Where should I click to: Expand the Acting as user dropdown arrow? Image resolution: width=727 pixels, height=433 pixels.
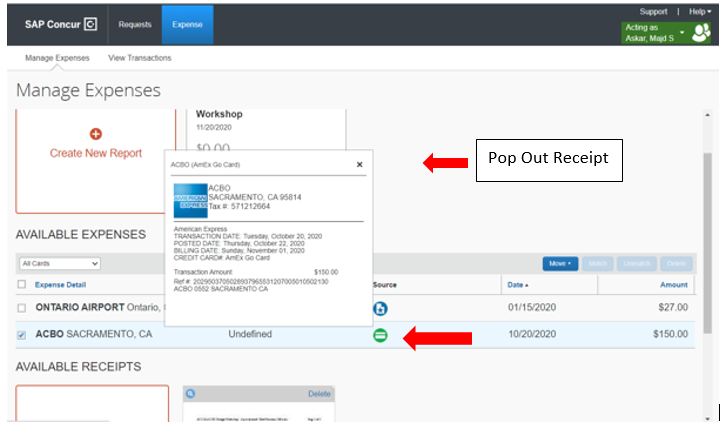tap(682, 32)
